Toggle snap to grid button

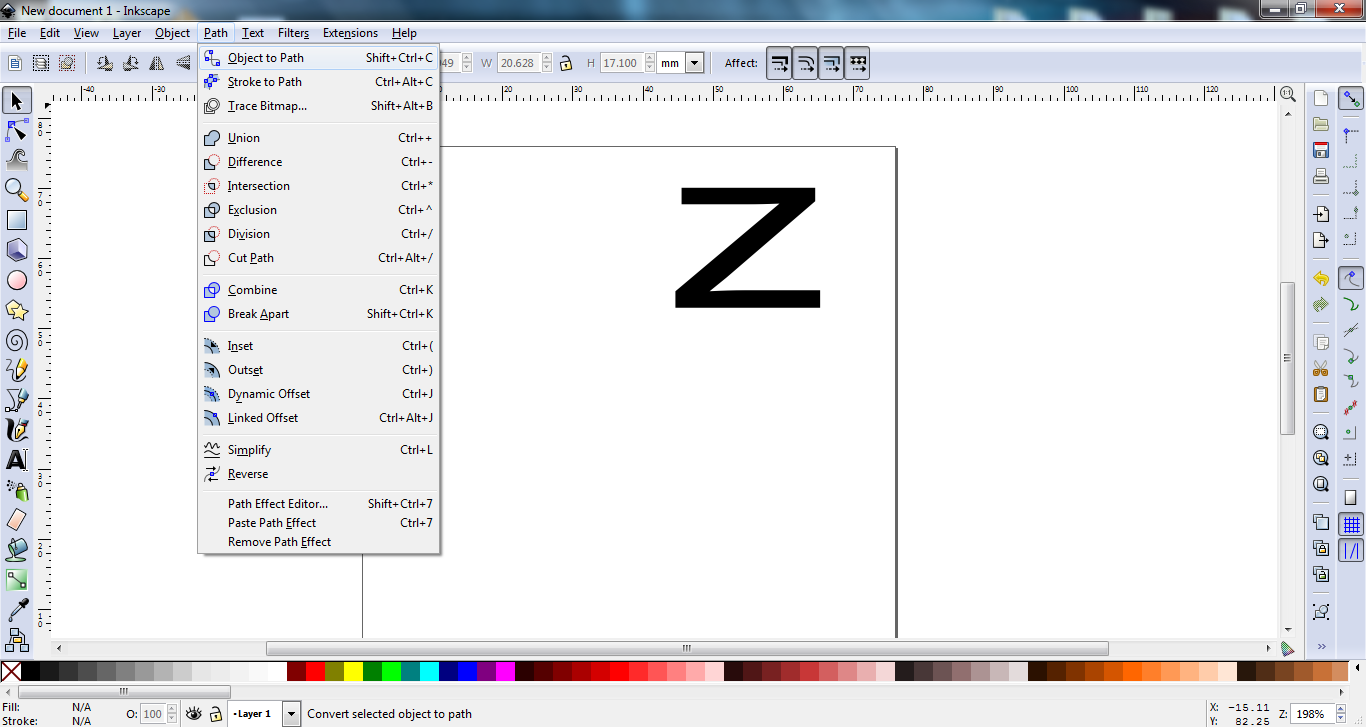coord(1352,525)
